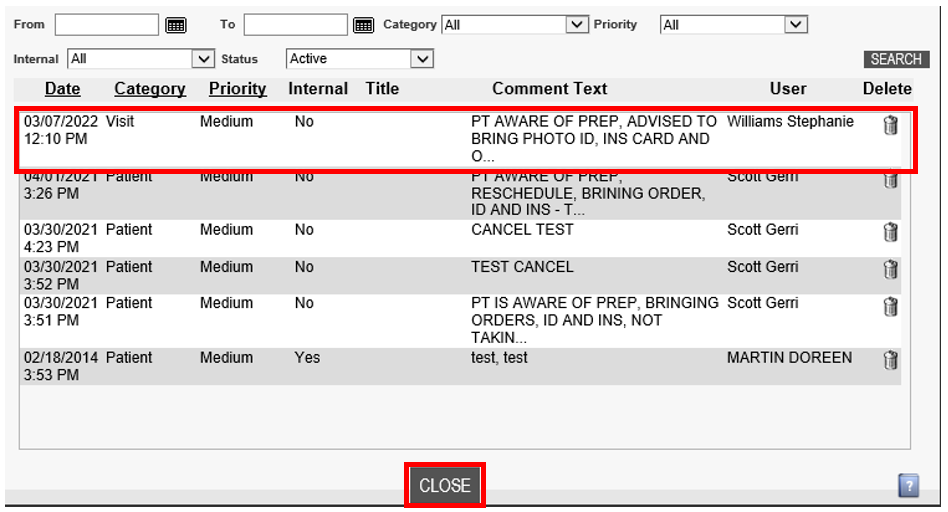The image size is (948, 512).
Task: Open the blue help question mark icon
Action: 908,485
